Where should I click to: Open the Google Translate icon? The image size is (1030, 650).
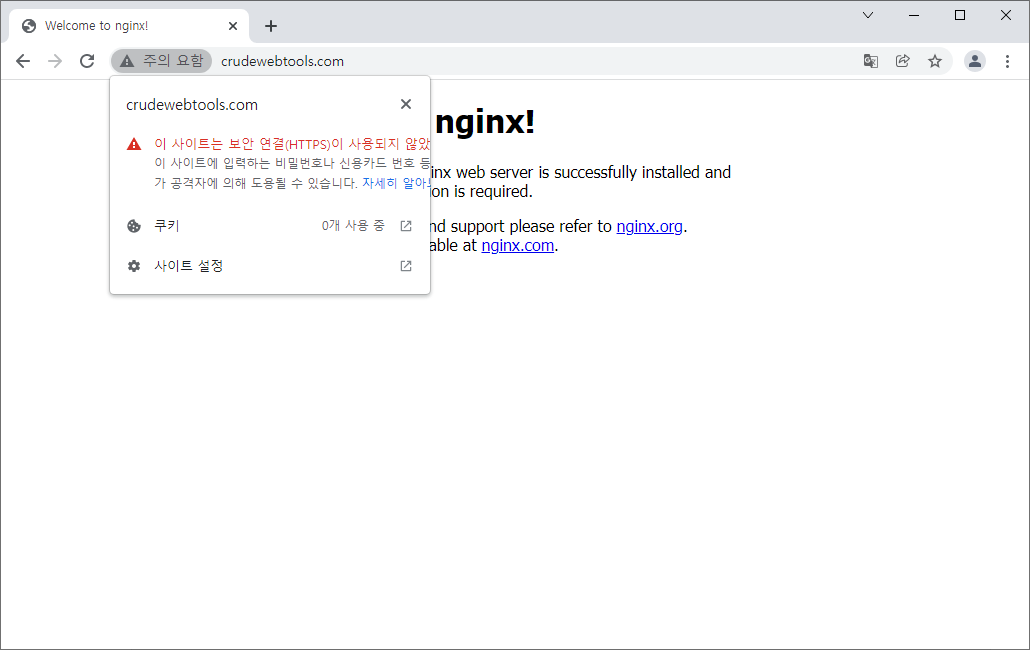click(x=870, y=61)
